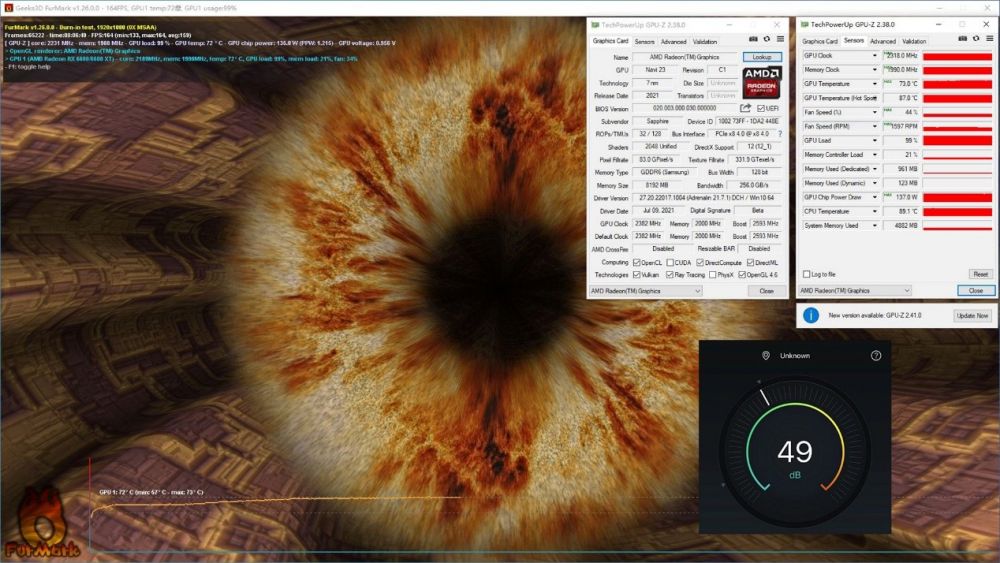
Task: Open Validation tab in the Sensors window
Action: pos(914,41)
